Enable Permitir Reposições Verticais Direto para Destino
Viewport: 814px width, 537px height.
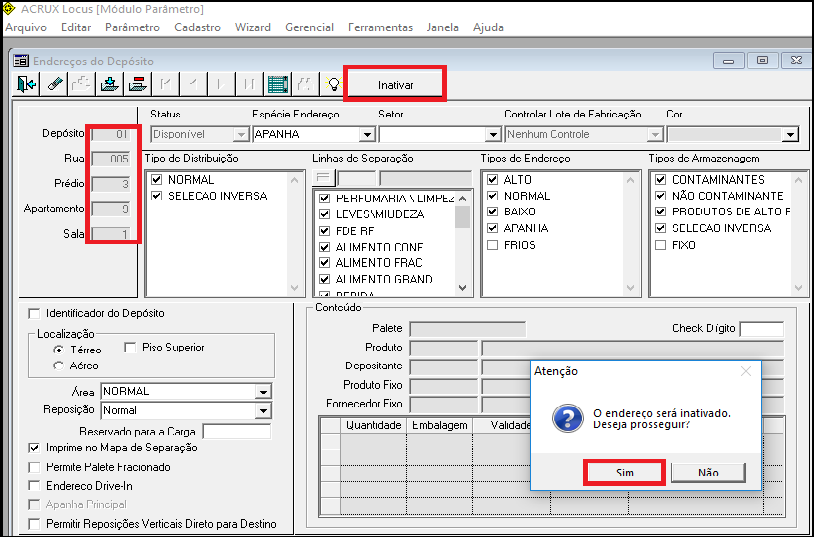point(34,523)
